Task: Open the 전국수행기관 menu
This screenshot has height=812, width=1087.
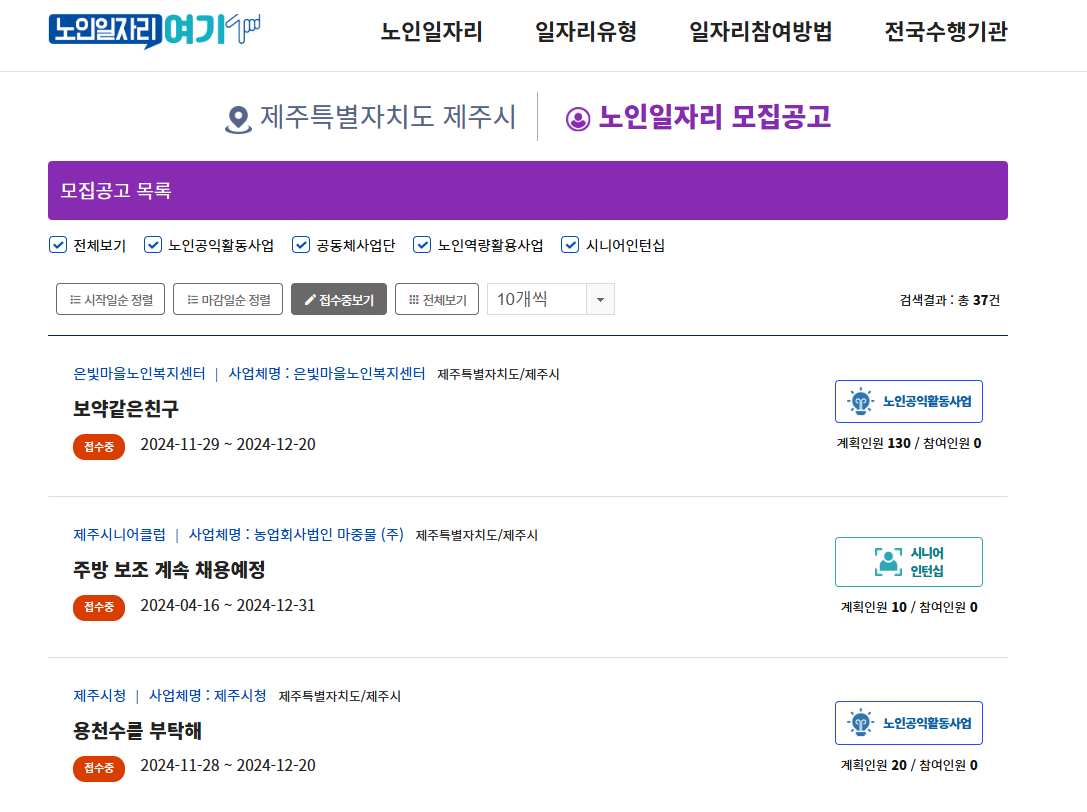Action: click(944, 32)
